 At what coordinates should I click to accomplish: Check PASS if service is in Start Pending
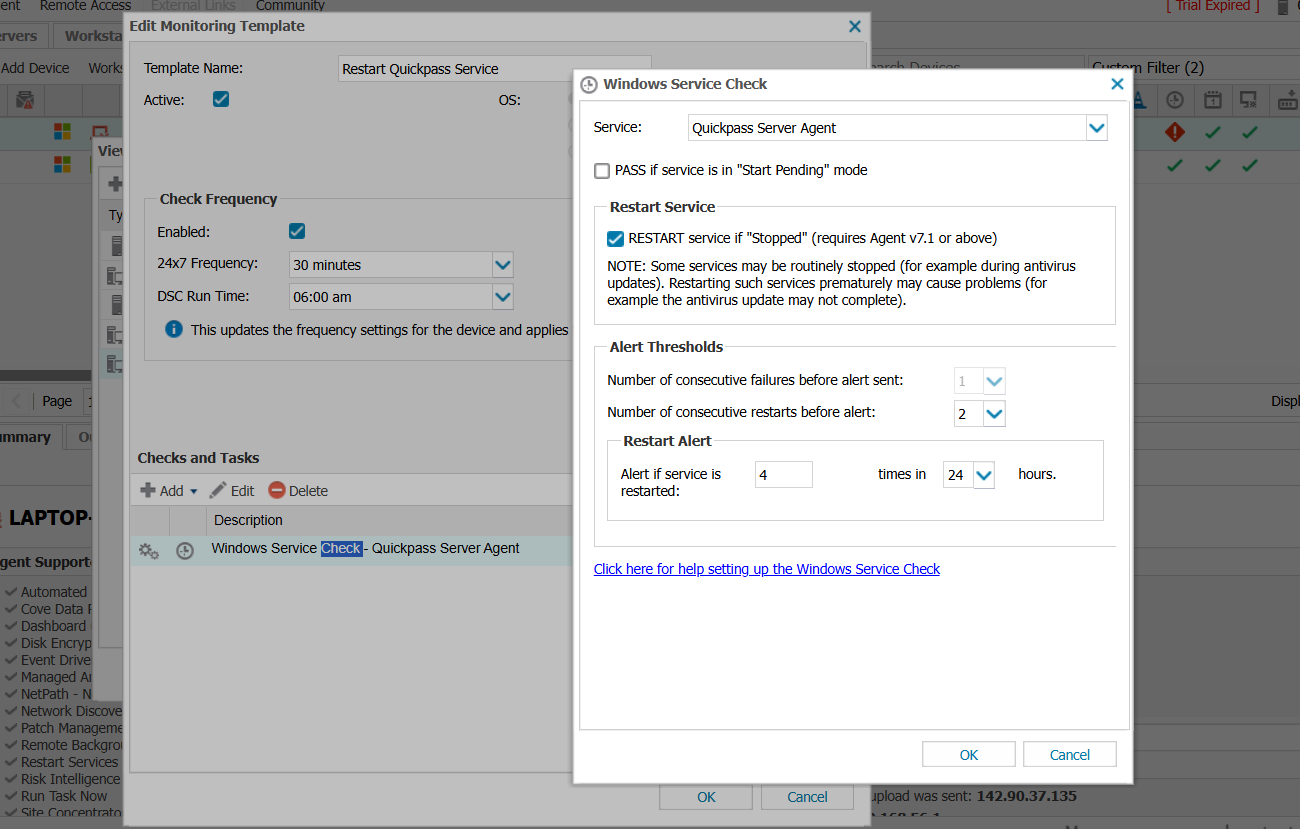click(x=602, y=171)
